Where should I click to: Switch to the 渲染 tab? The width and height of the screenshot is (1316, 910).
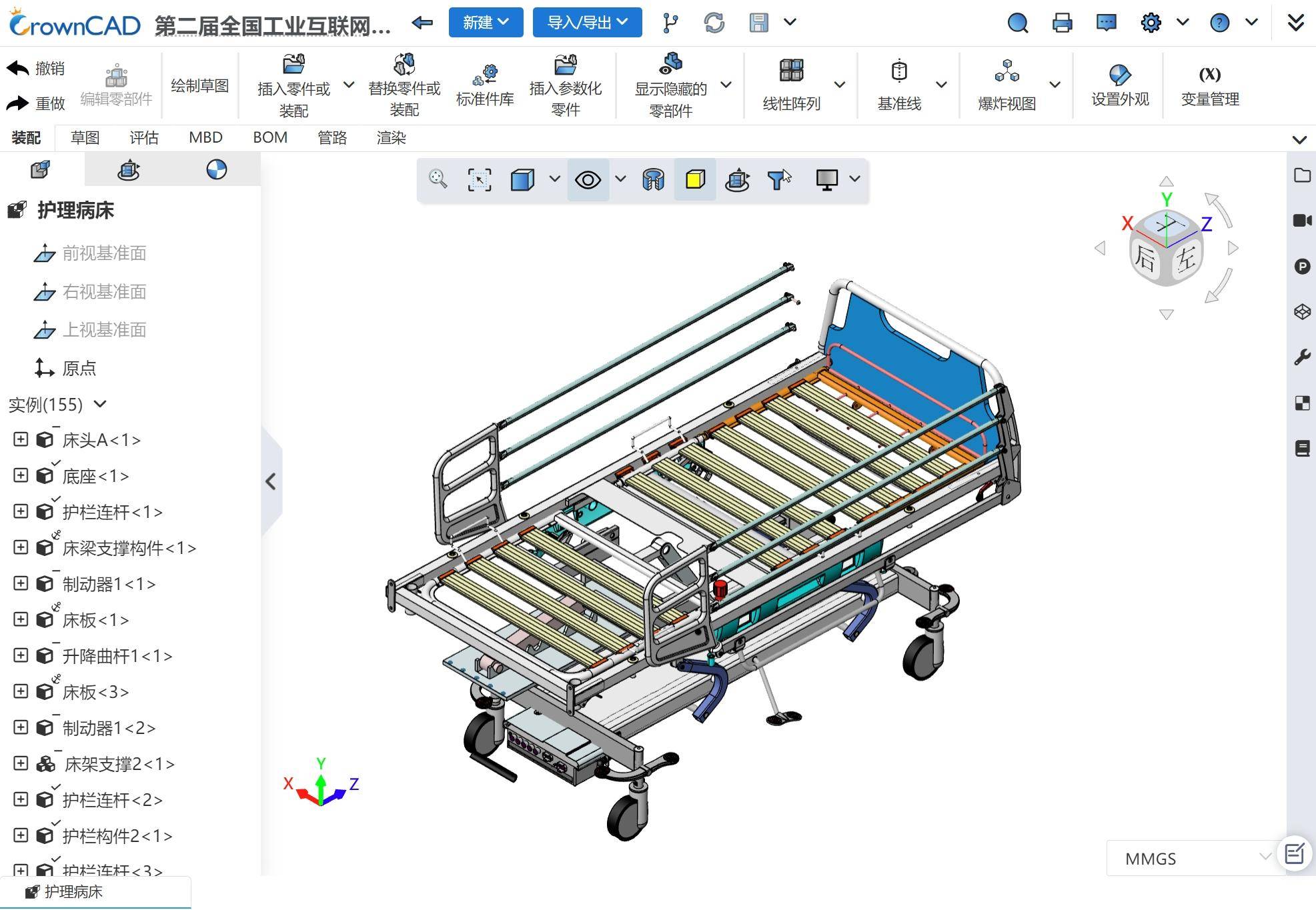pyautogui.click(x=391, y=137)
